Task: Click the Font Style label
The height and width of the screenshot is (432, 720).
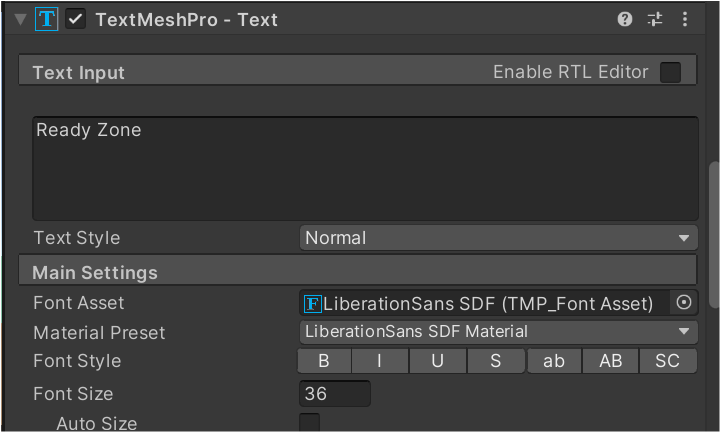Action: 77,361
